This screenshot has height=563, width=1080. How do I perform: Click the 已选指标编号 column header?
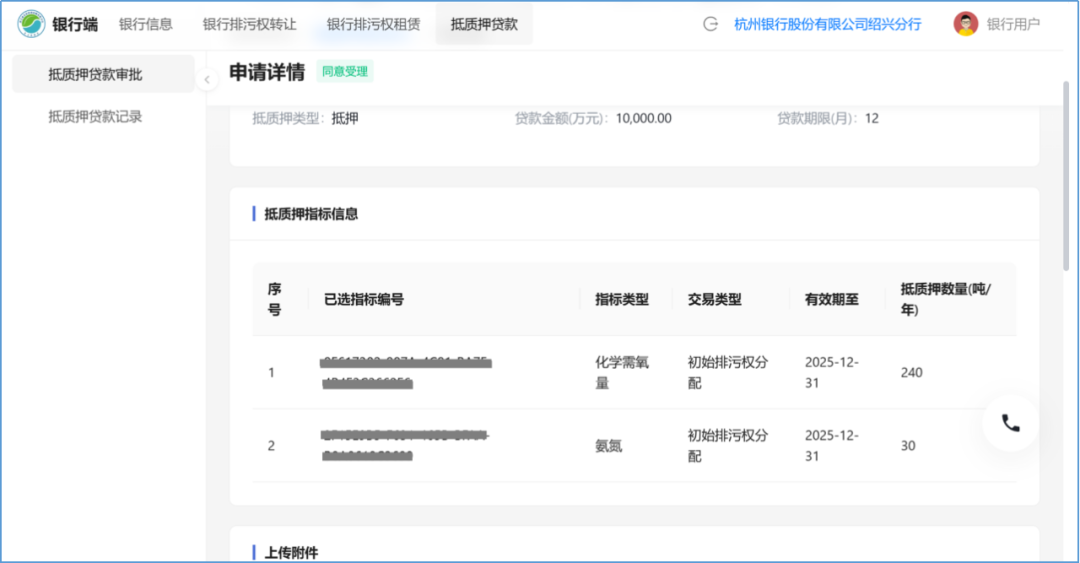click(364, 299)
